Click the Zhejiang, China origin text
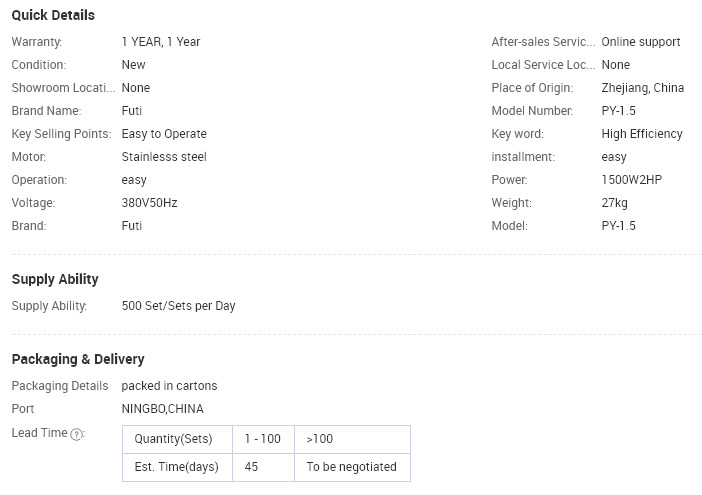Screen dimensions: 702x495 [x=642, y=88]
